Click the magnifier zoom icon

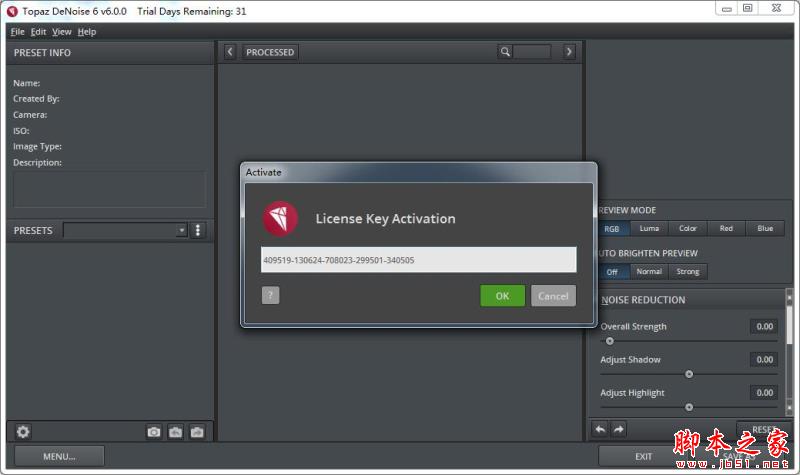click(505, 52)
